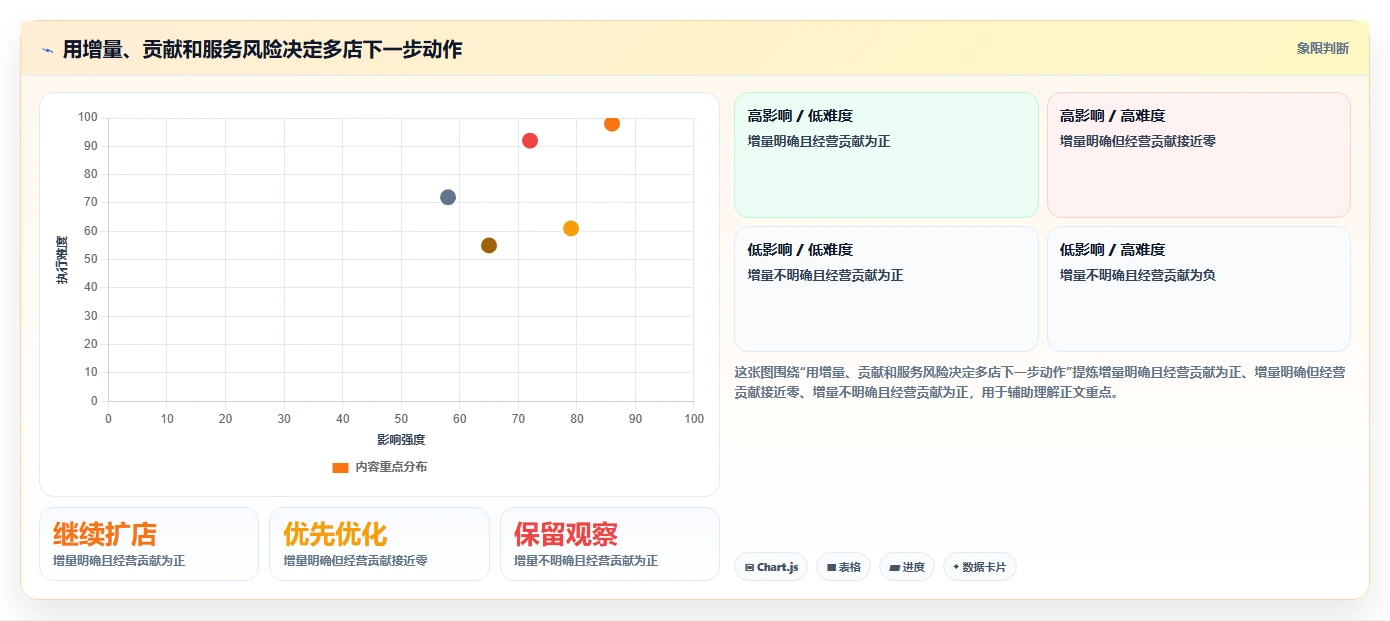Select the brown scatter data point
Image resolution: width=1390 pixels, height=621 pixels.
489,245
